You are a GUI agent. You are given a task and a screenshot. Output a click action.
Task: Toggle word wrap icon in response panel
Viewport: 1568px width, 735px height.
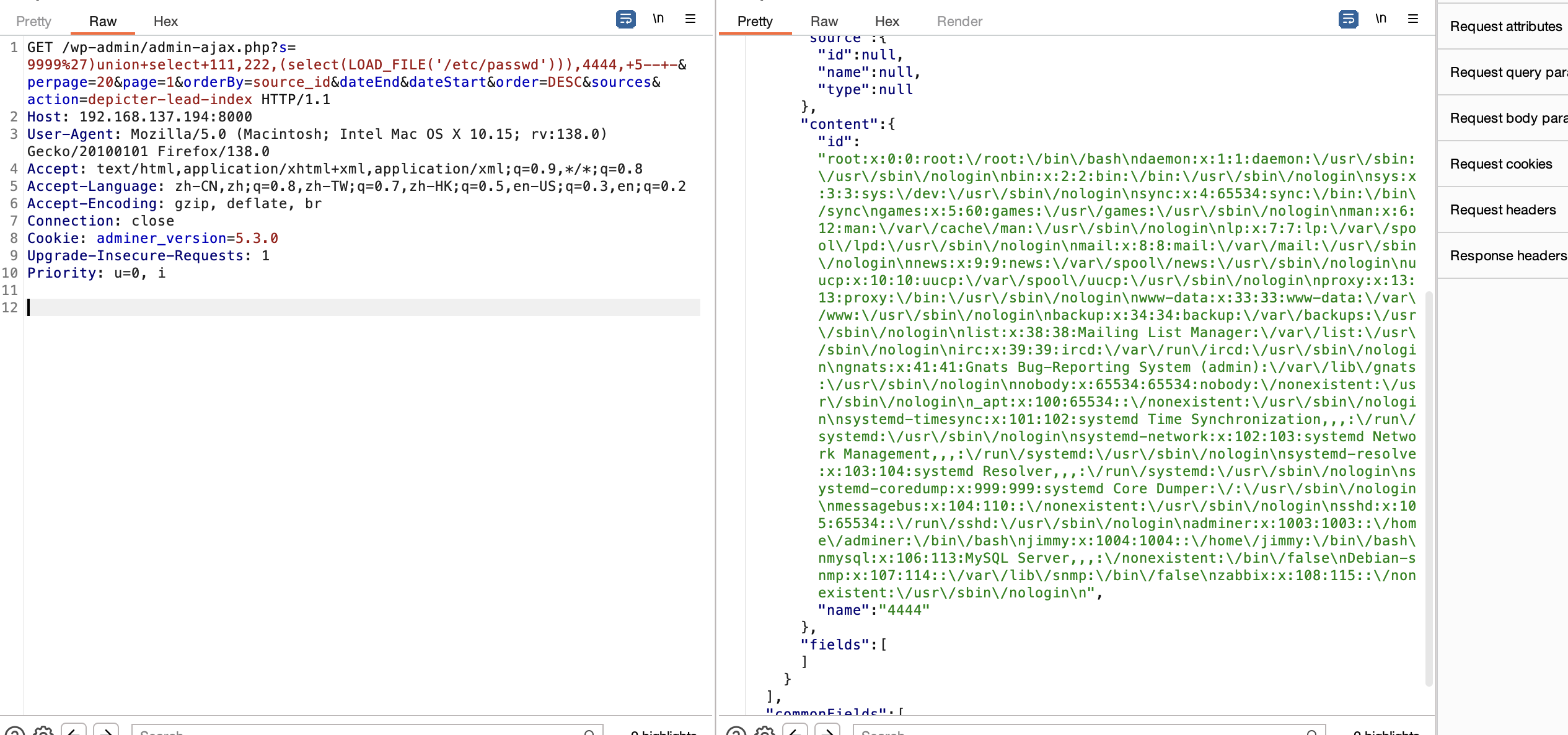pyautogui.click(x=1348, y=19)
